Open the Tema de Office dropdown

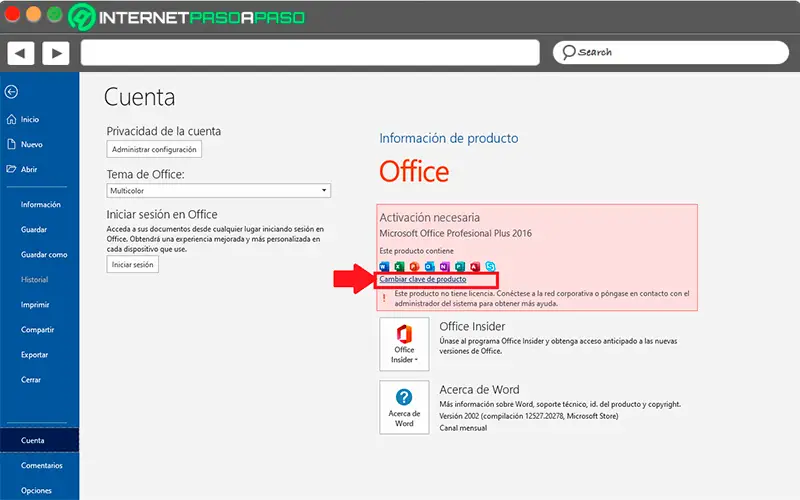point(218,191)
